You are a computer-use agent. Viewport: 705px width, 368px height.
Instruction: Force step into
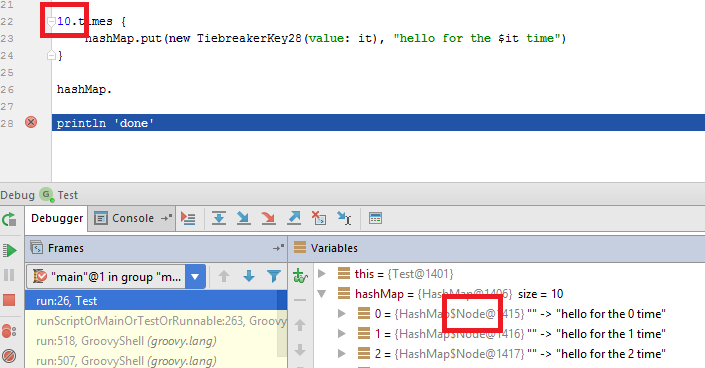[268, 219]
